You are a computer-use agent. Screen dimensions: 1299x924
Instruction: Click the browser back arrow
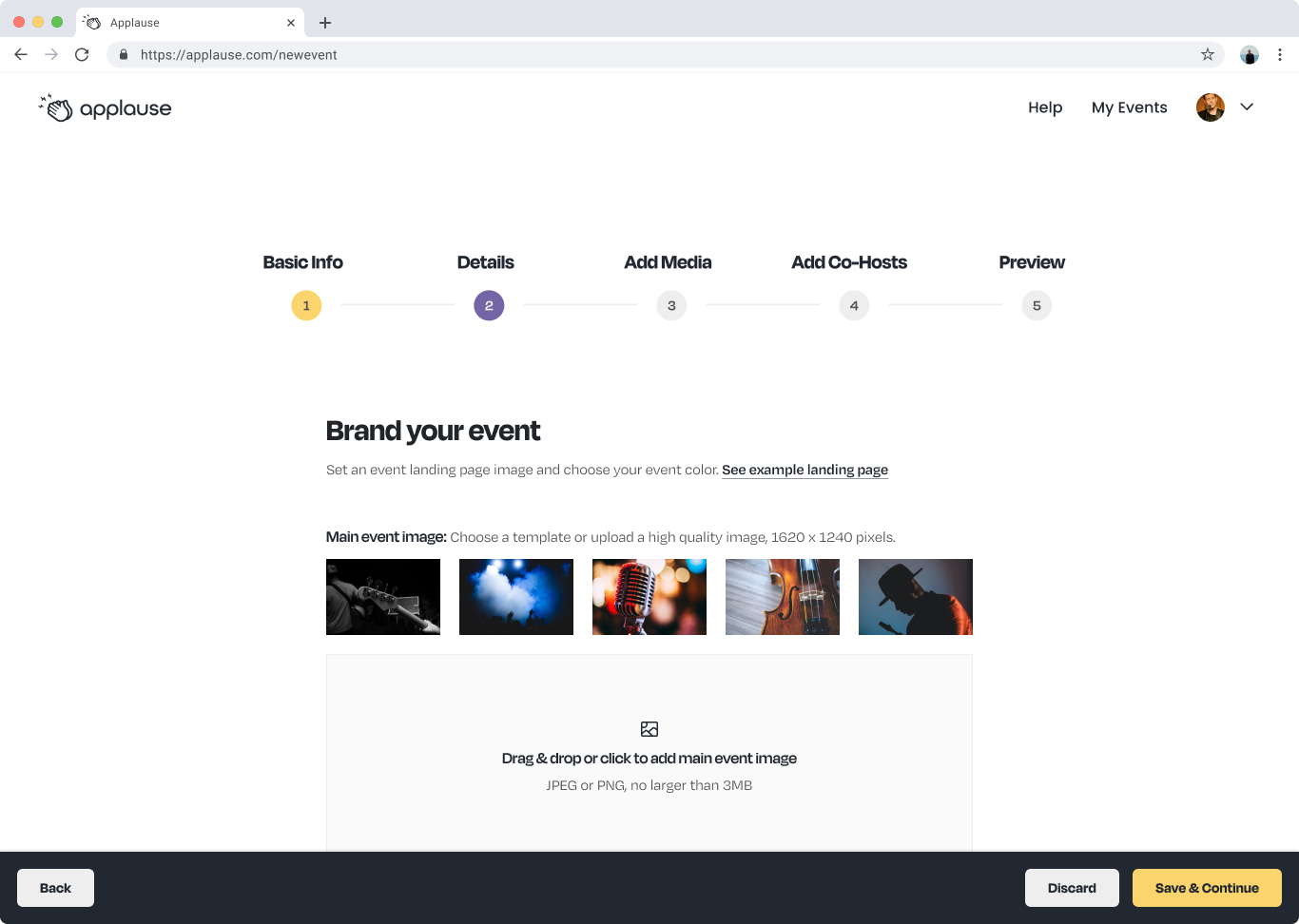(21, 55)
